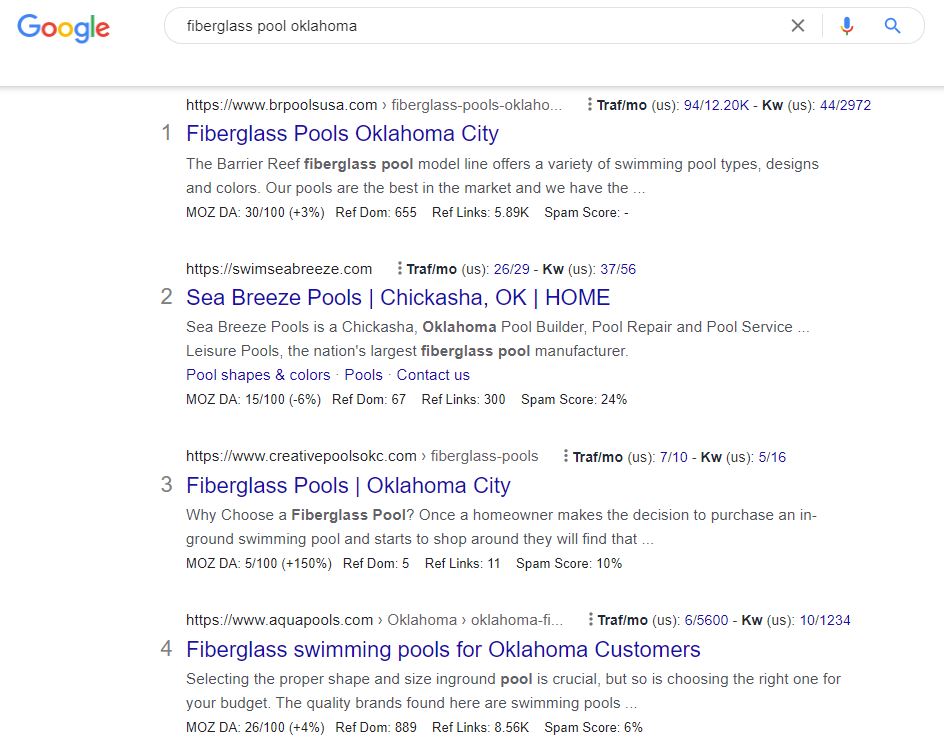This screenshot has height=738, width=944.
Task: Click the creativepoolsokc.com URL breadcrumb
Action: pos(362,456)
